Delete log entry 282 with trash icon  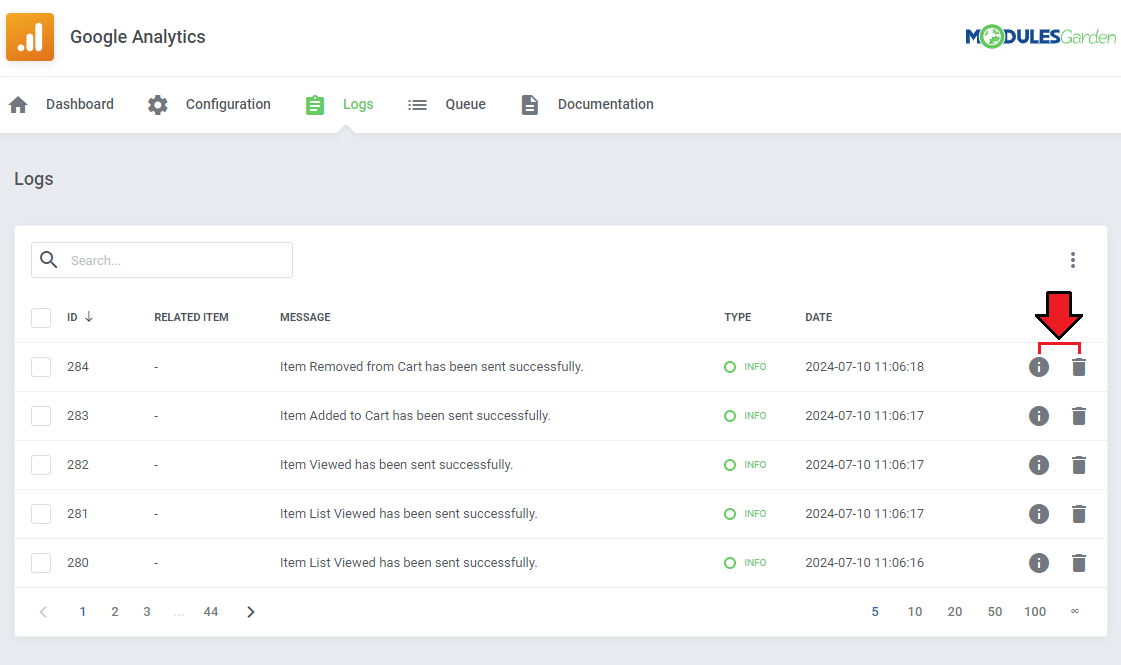coord(1079,465)
